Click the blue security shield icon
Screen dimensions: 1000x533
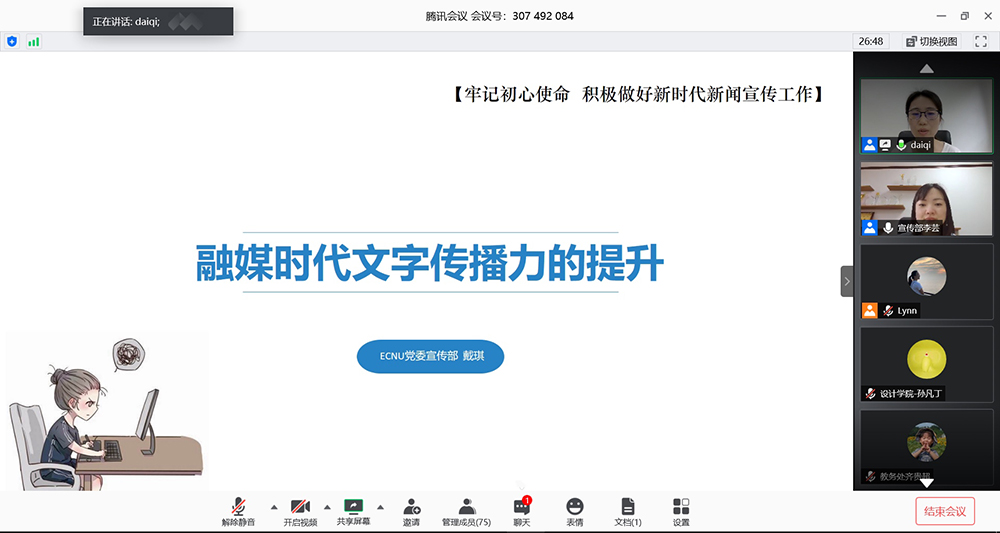(12, 41)
